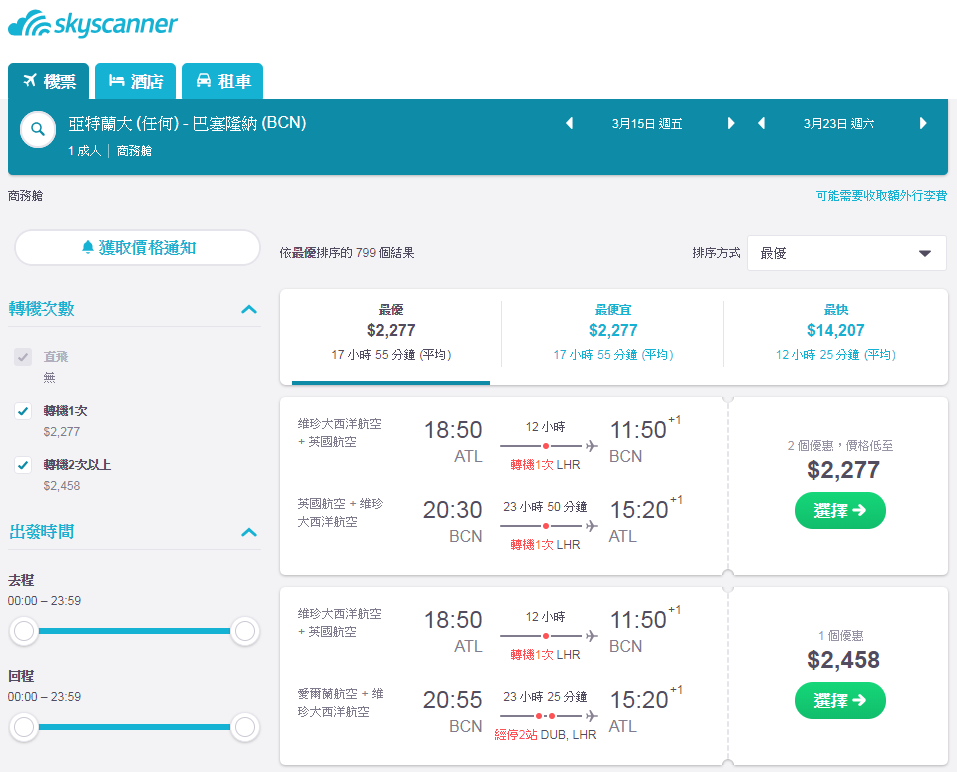Go to next departure date after 3月15日
The image size is (957, 772).
click(731, 123)
